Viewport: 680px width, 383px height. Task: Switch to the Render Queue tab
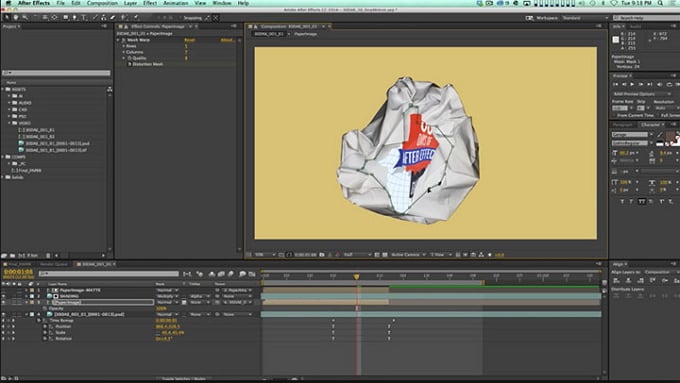pyautogui.click(x=54, y=264)
